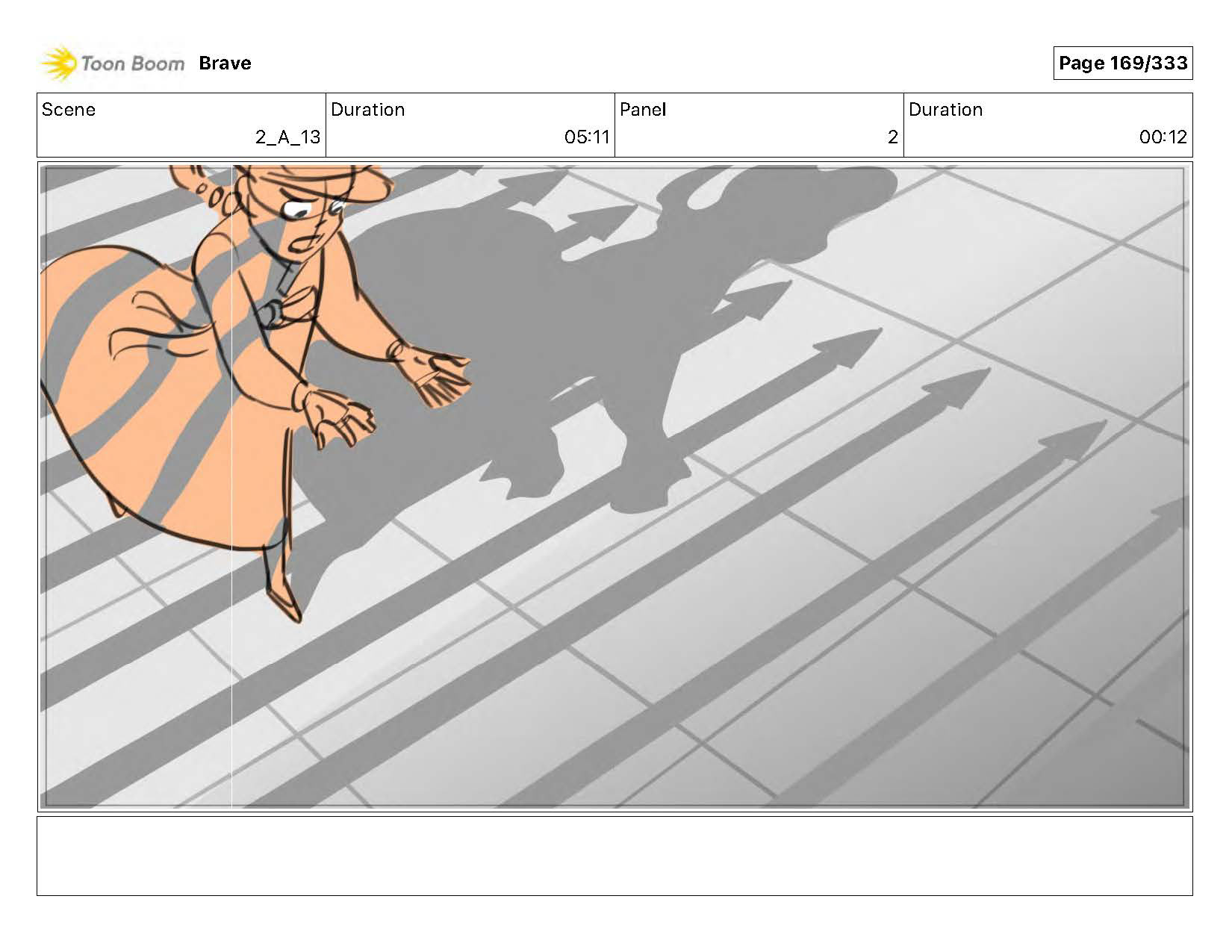Screen dimensions: 1232x952
Task: Click the panel number "2"
Action: click(x=892, y=137)
